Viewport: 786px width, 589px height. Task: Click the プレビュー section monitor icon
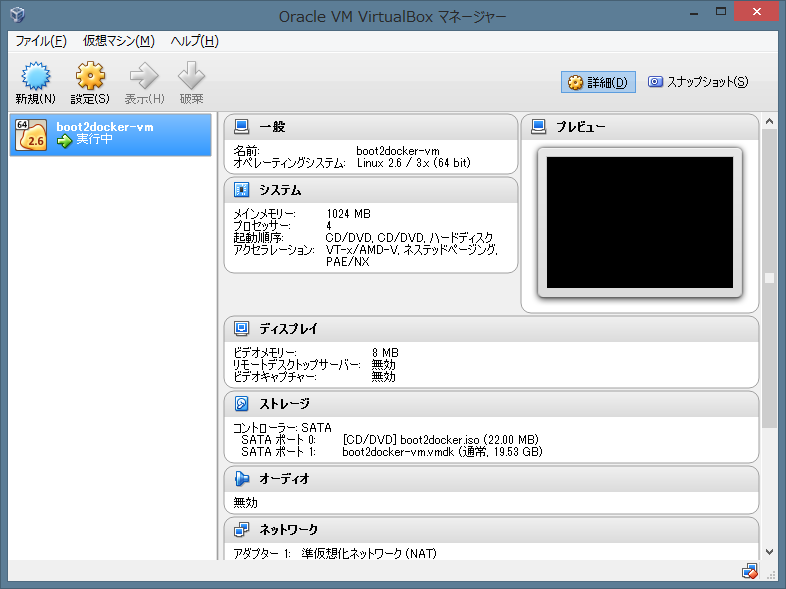(x=538, y=127)
